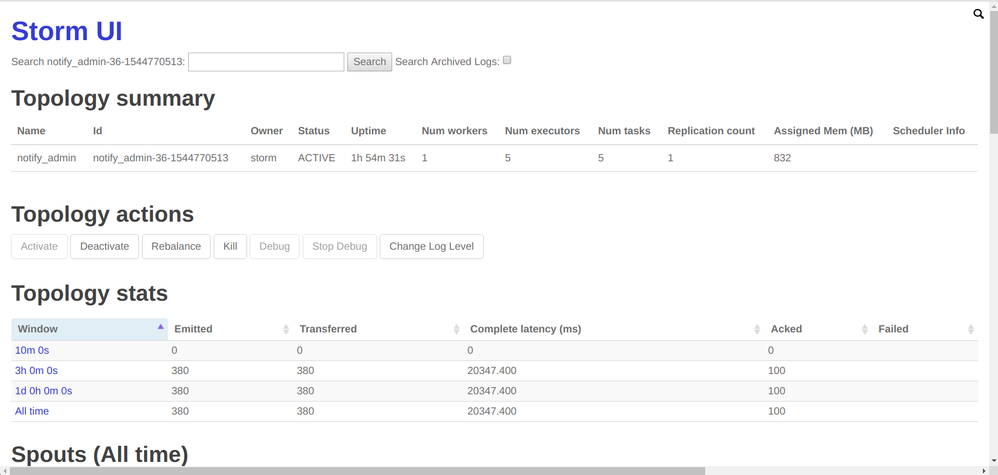
Task: Sort Topology stats by Window column
Action: [90, 329]
